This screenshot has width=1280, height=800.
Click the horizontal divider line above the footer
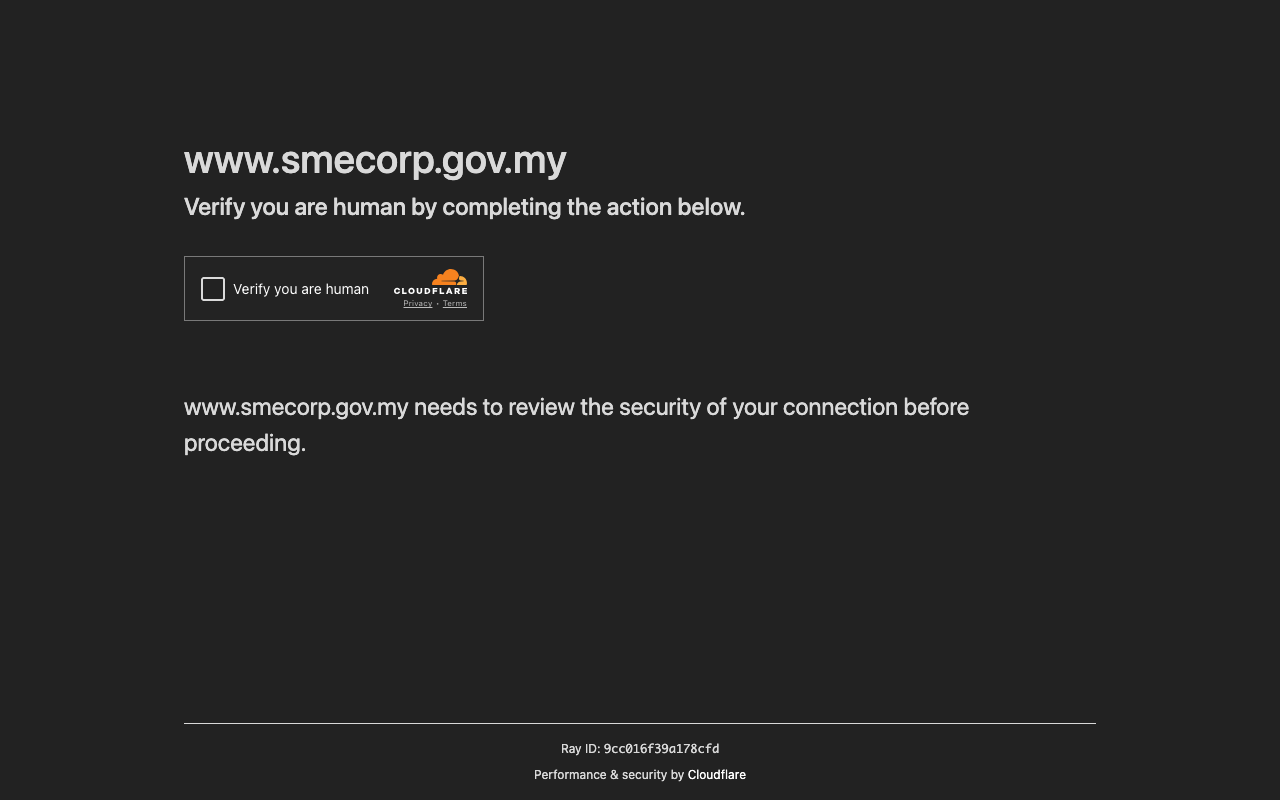(640, 724)
